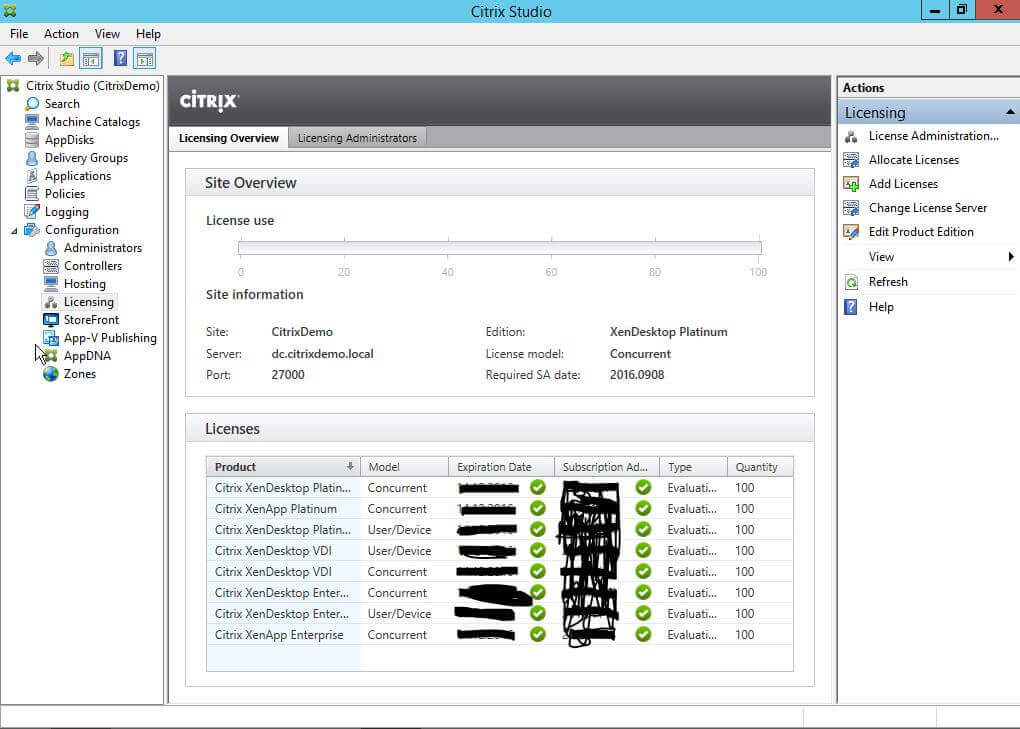Click Add Licenses action
Screen dimensions: 1020x729
[x=903, y=184]
